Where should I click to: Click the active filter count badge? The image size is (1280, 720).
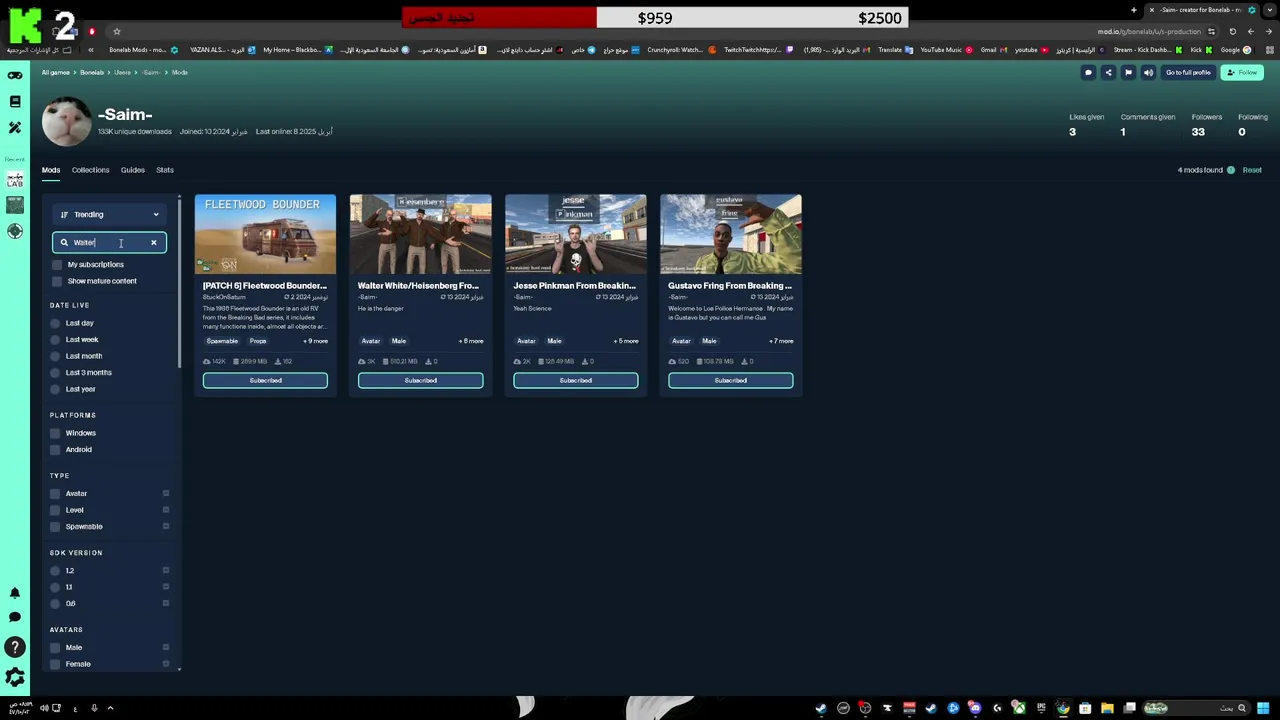coord(1231,170)
